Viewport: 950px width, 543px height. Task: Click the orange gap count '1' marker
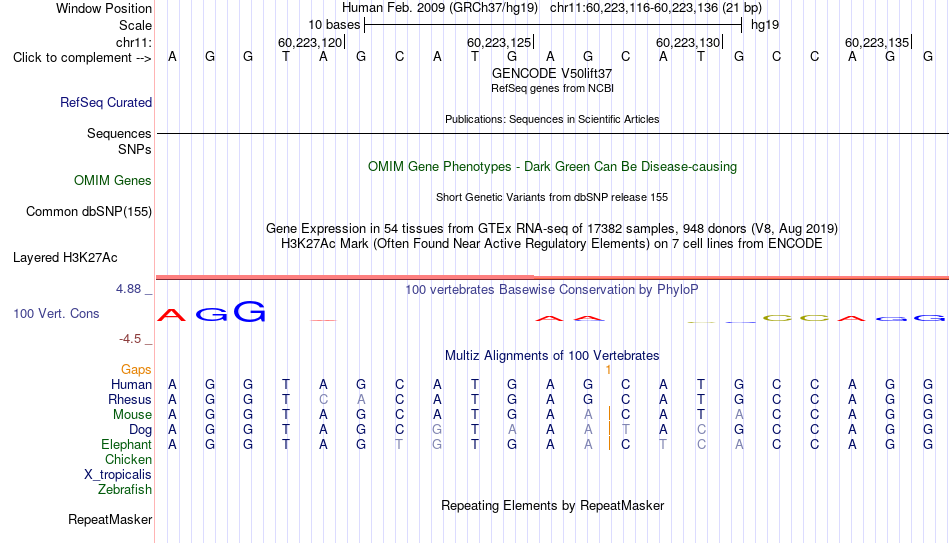pos(608,370)
